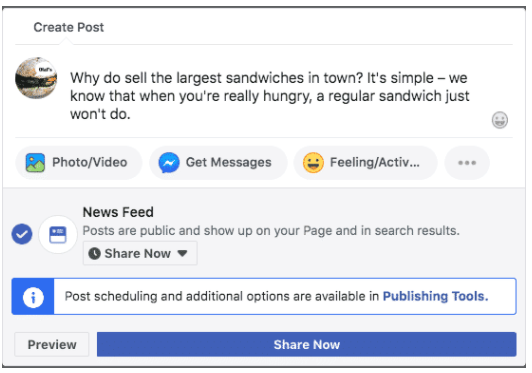Click the Photo/Video picture icon
Screen dimensions: 532x373
pos(35,163)
